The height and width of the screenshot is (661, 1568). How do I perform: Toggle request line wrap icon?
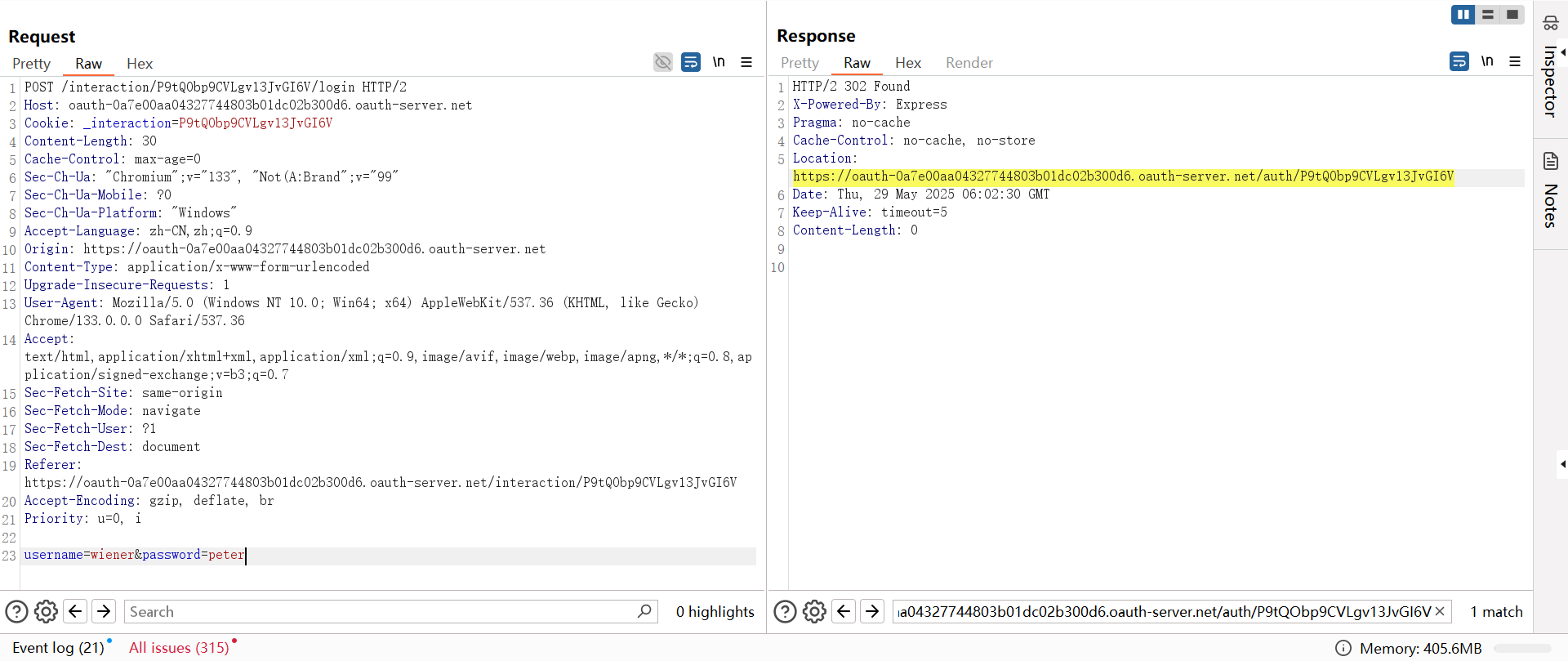tap(691, 62)
